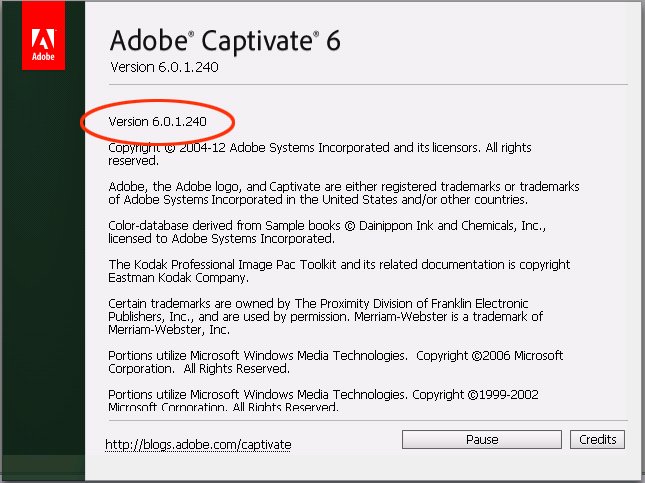Select the version line beneath the title
This screenshot has width=645, height=483.
click(164, 67)
